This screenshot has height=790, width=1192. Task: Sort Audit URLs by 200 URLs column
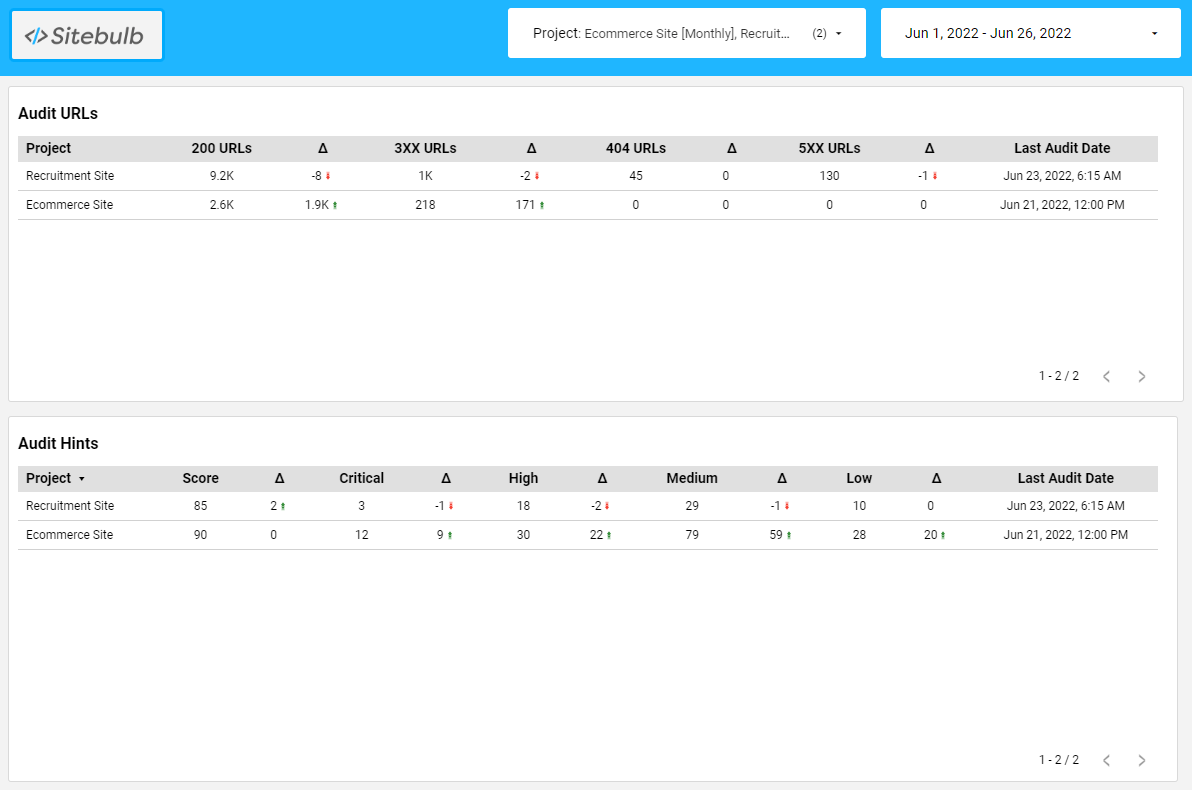[x=221, y=148]
